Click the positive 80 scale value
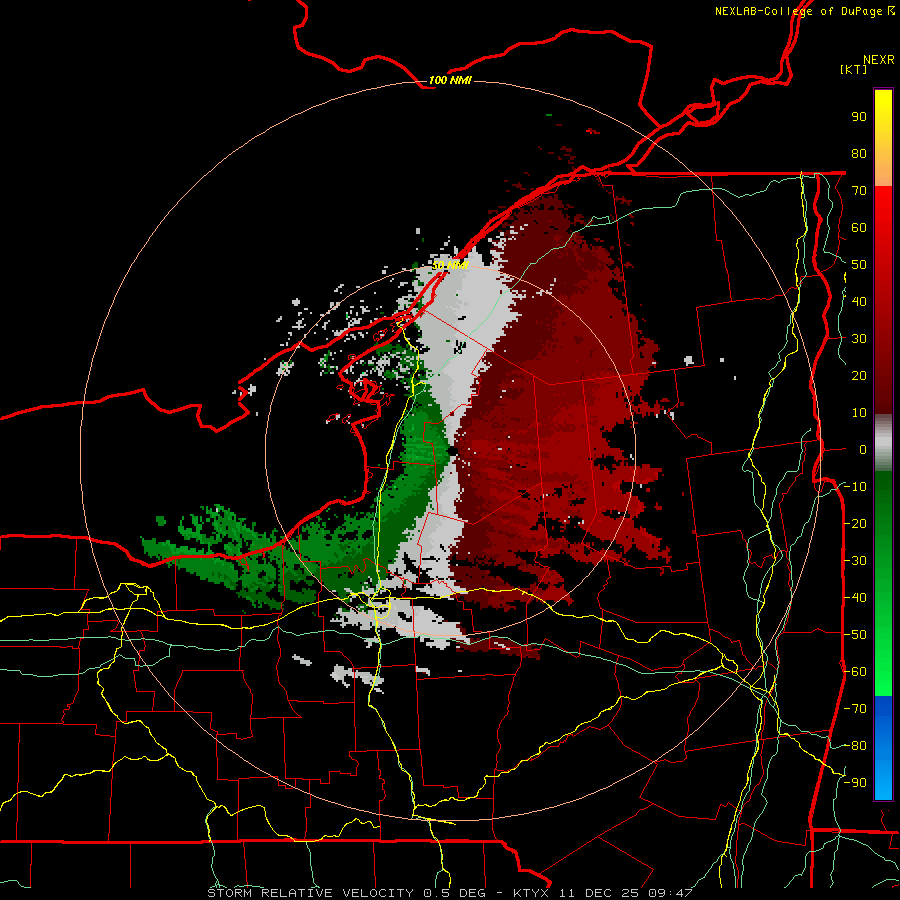Screen dimensions: 900x900 point(859,153)
